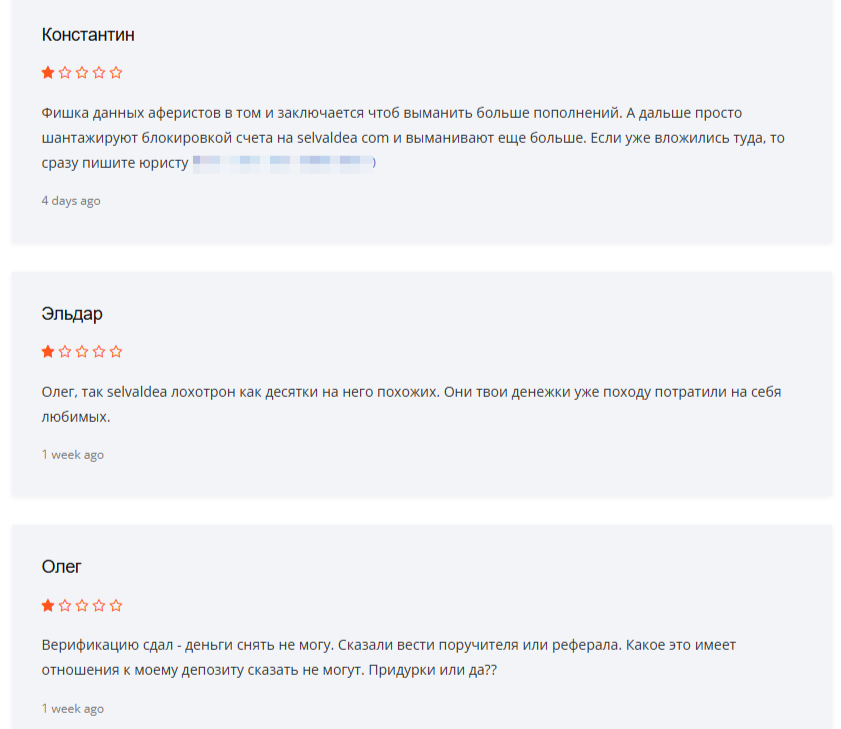The width and height of the screenshot is (841, 729).
Task: Open the reviewer name Эльдар
Action: click(72, 314)
